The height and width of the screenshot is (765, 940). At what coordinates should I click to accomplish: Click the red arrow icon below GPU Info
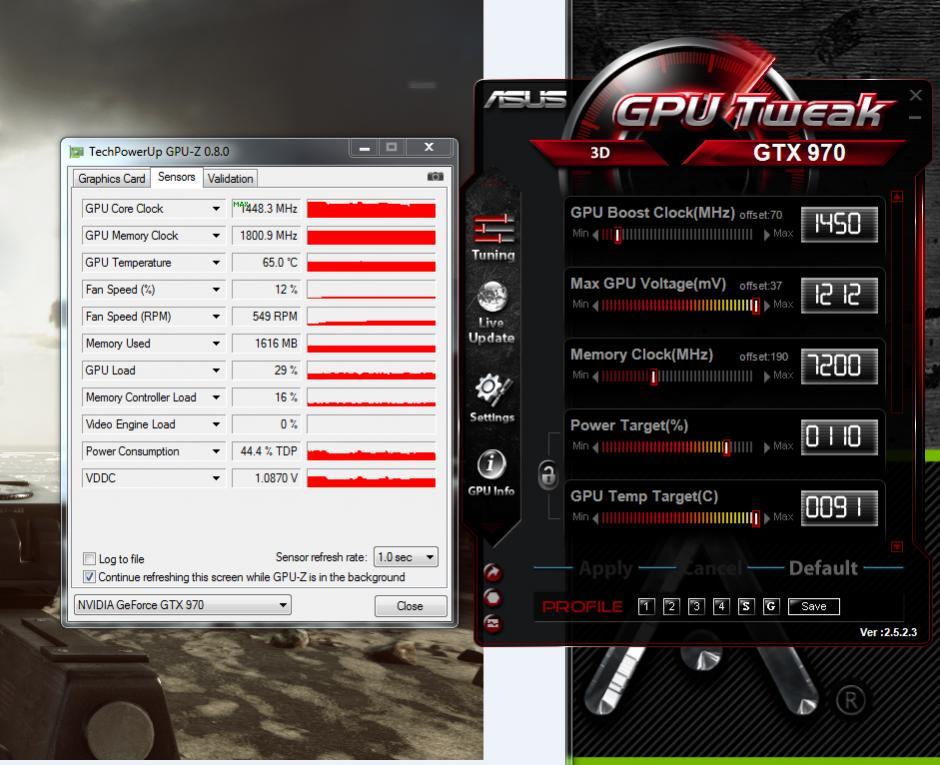(x=493, y=573)
